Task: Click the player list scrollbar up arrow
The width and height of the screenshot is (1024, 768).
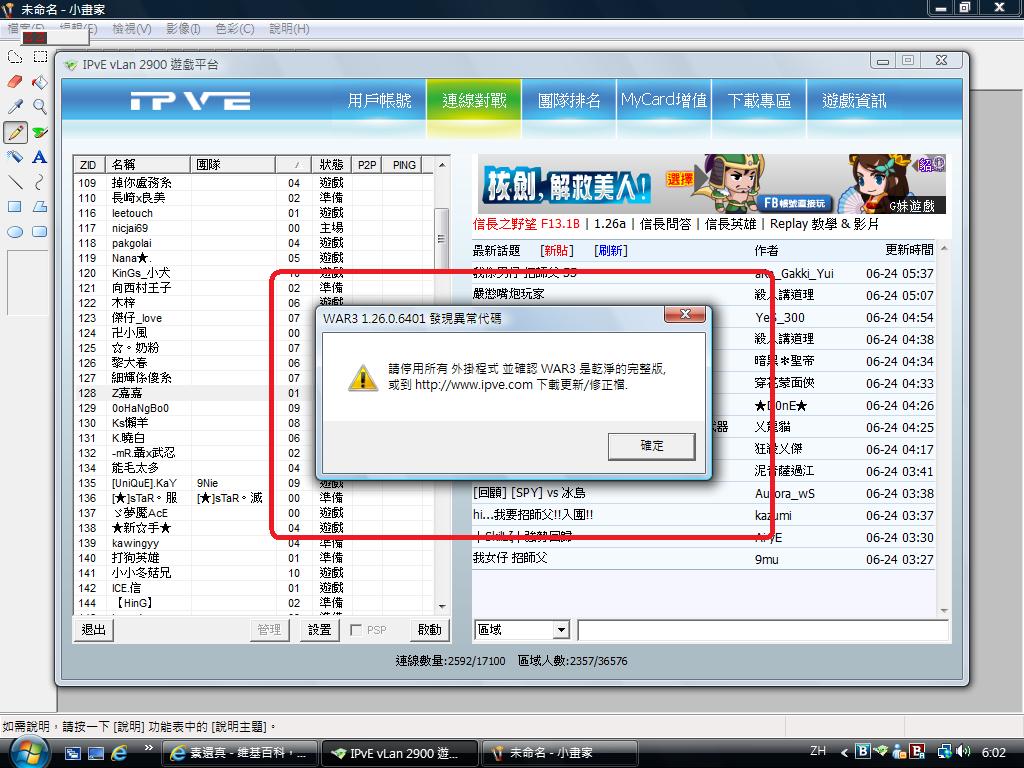Action: pos(442,165)
